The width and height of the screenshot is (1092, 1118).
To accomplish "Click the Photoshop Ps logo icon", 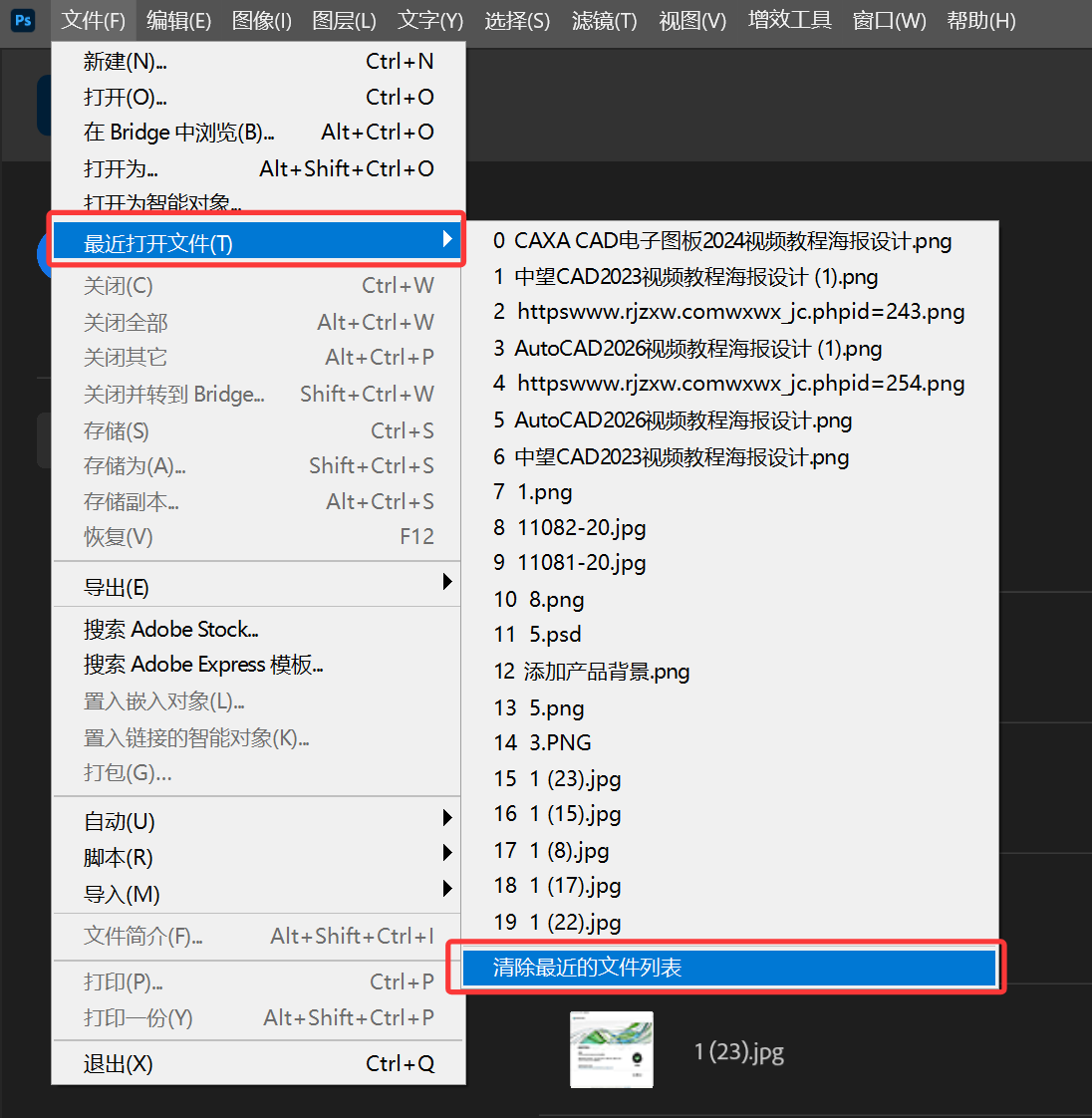I will [x=23, y=20].
